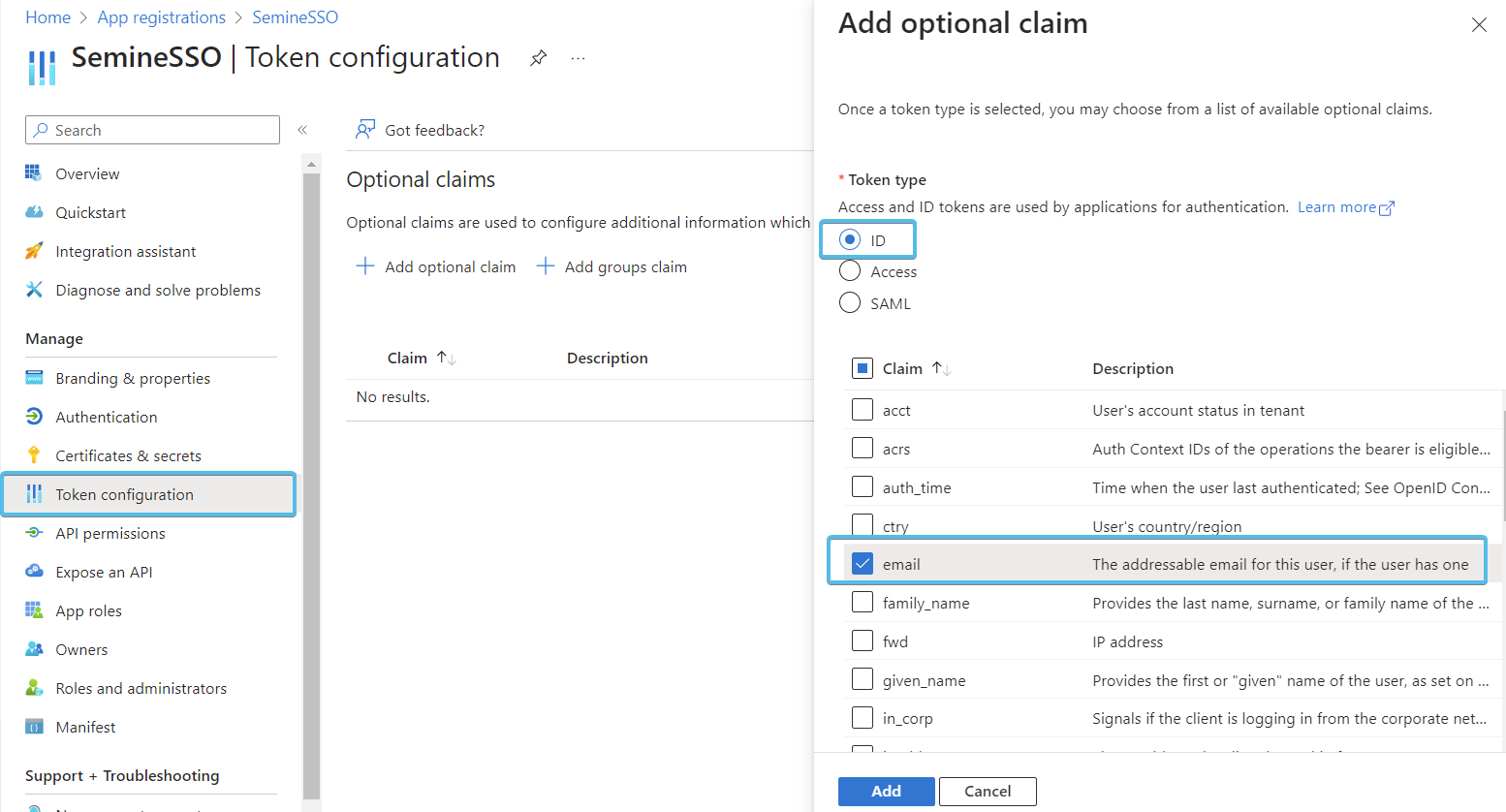
Task: Uncheck the email claim checkbox
Action: pos(863,564)
